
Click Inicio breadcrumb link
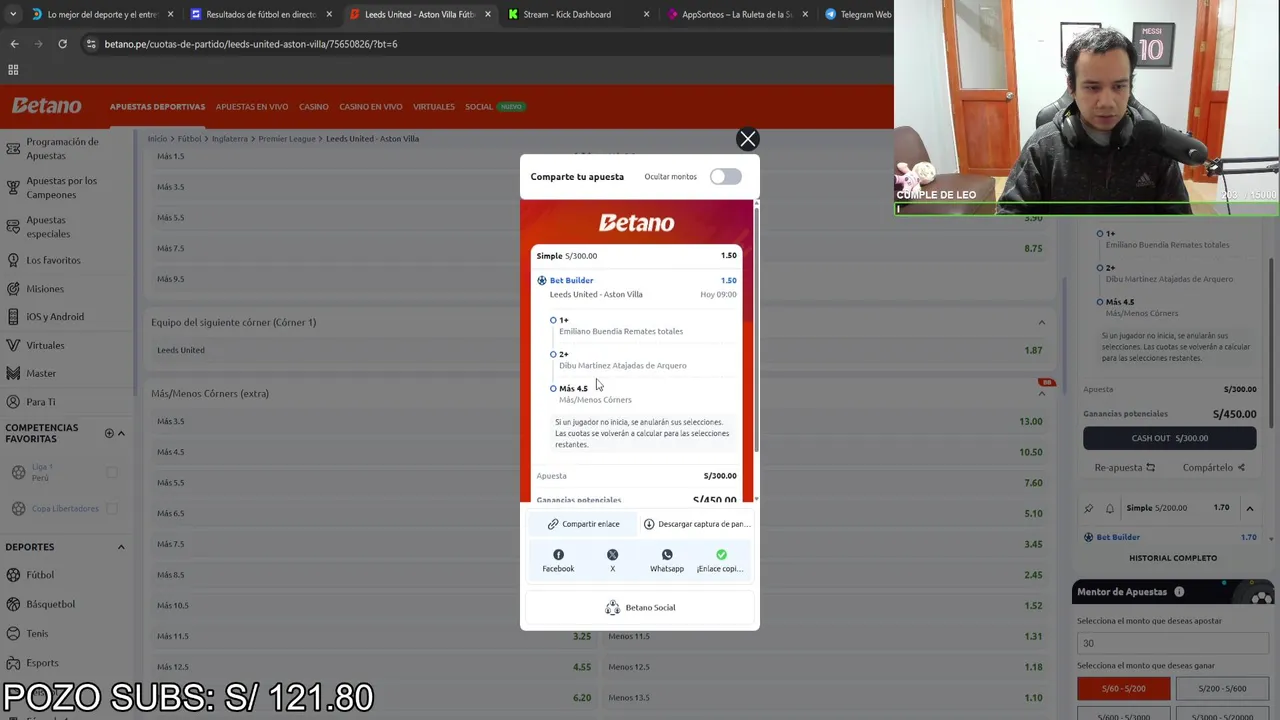coord(157,139)
